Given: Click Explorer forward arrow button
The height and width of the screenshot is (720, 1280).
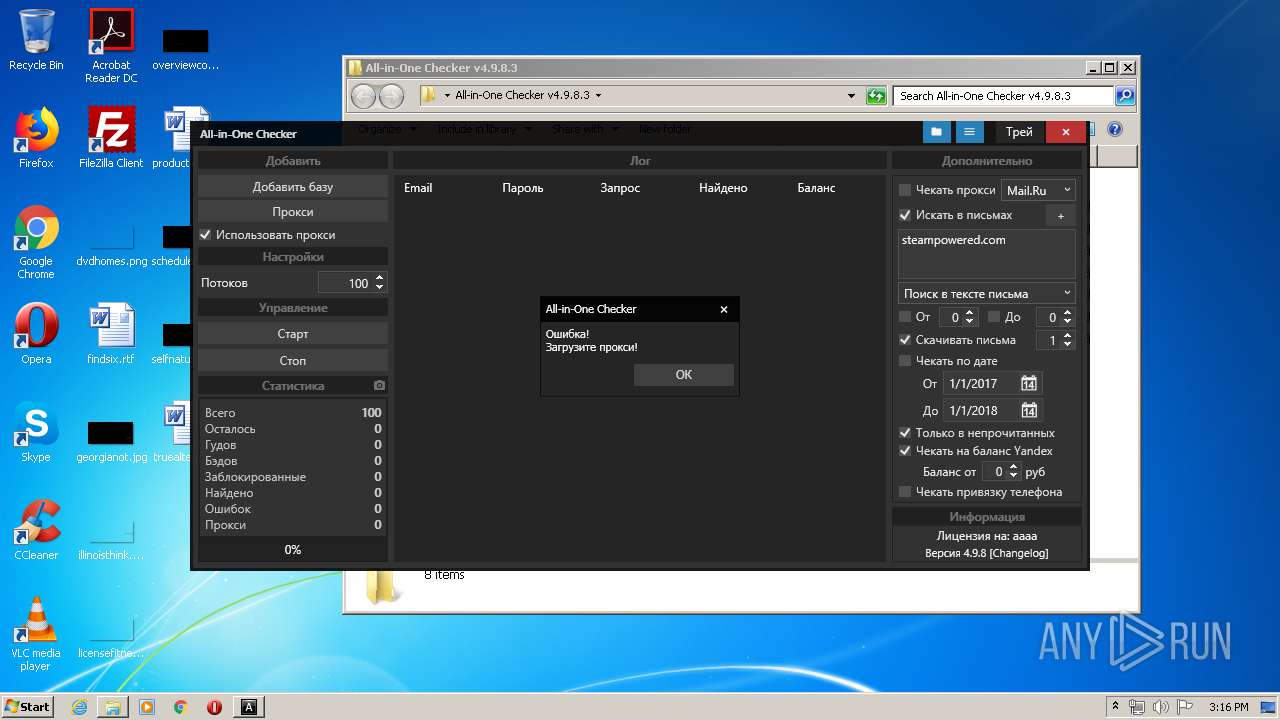Looking at the screenshot, I should (x=391, y=96).
